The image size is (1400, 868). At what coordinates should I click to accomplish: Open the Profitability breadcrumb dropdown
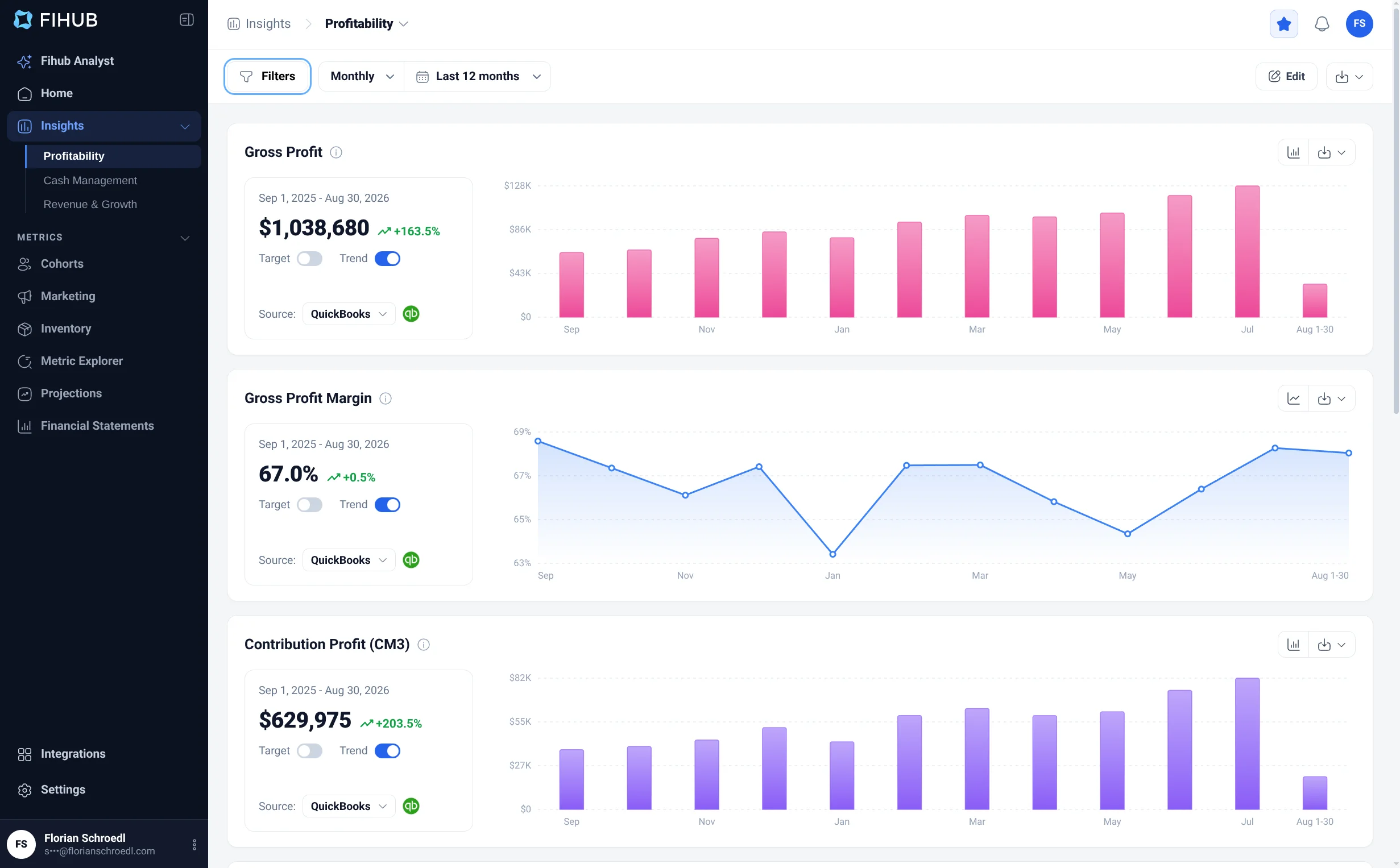[366, 24]
